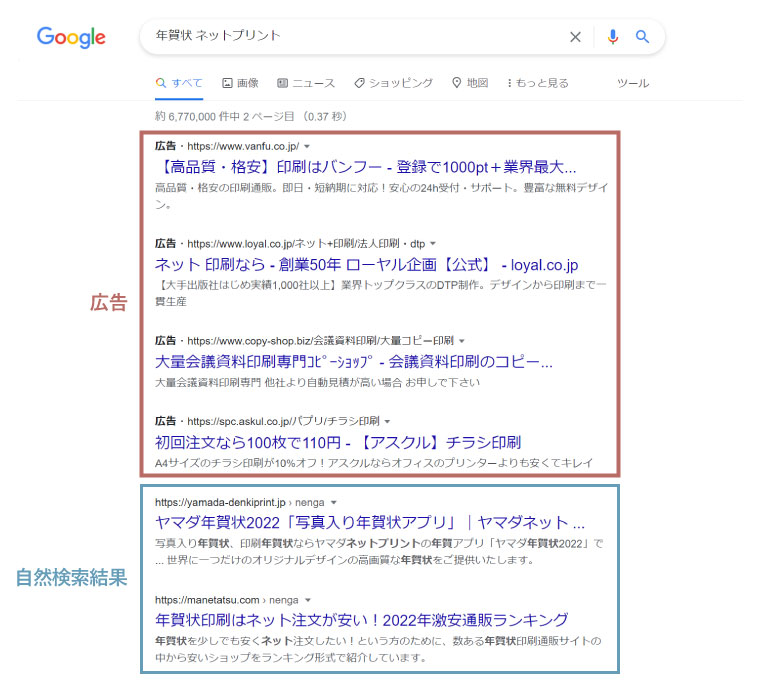760x683 pixels.
Task: Open the 初回注文なら100枚で110円 アスクル link
Action: click(338, 442)
